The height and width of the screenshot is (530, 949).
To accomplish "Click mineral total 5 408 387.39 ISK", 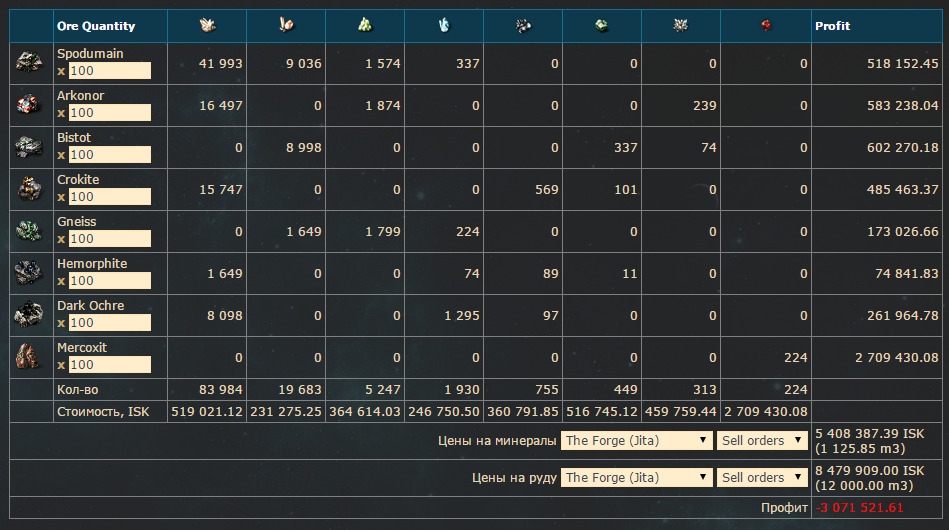I will pyautogui.click(x=869, y=434).
